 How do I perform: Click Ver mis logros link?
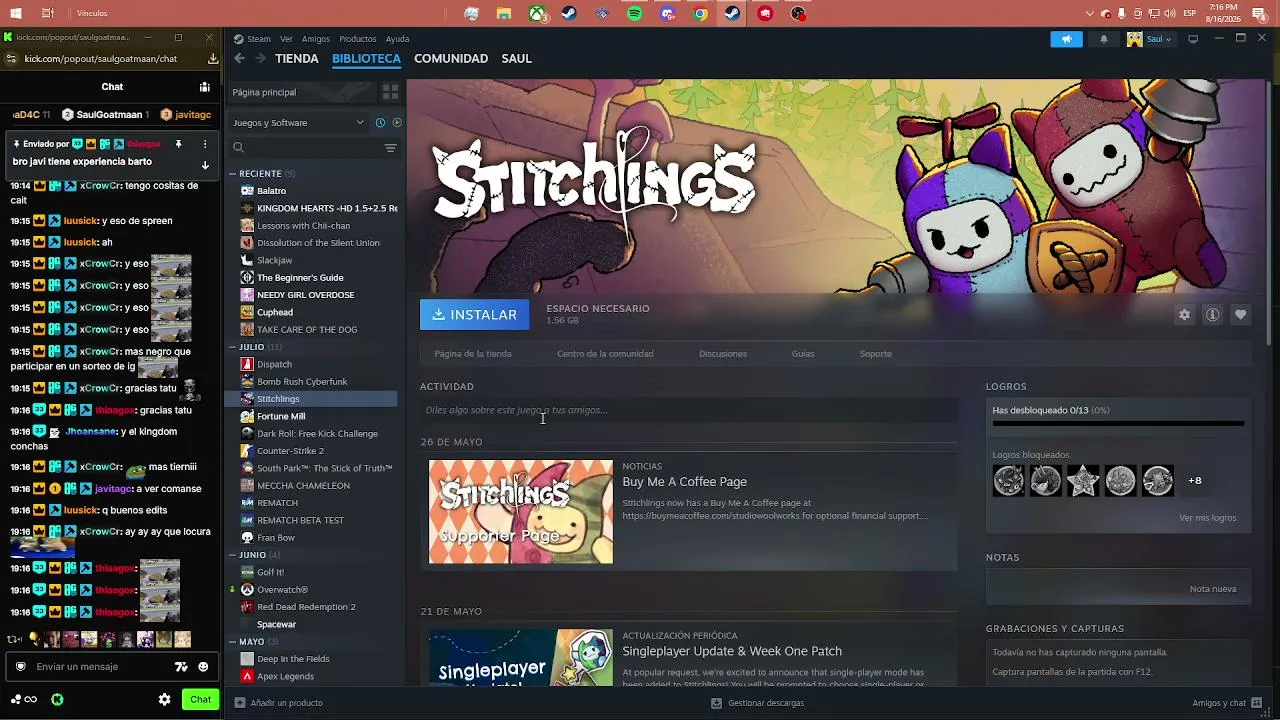point(1208,518)
